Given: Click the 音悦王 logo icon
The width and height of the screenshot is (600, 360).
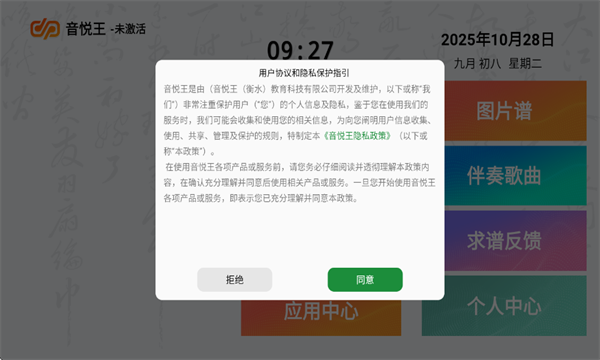Looking at the screenshot, I should 45,29.
